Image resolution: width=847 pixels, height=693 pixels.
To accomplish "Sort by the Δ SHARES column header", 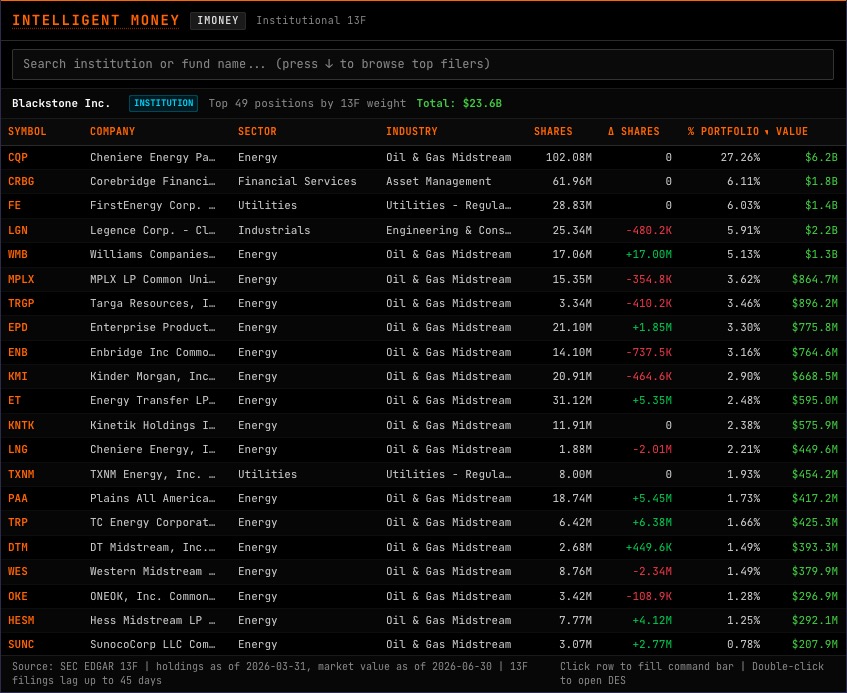I will coord(633,131).
